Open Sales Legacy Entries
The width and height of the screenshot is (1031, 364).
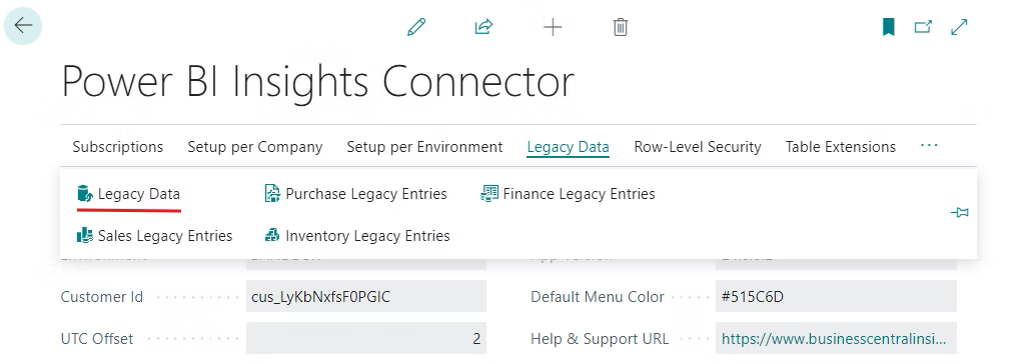click(165, 236)
